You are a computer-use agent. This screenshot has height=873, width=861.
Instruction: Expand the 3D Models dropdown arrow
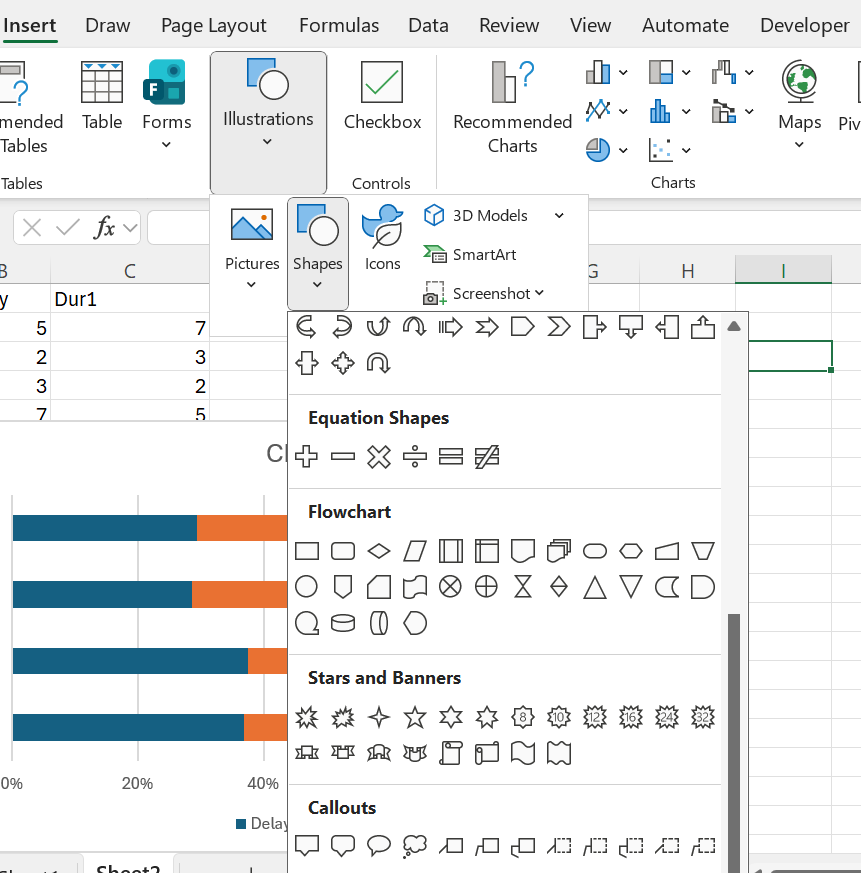[x=559, y=215]
